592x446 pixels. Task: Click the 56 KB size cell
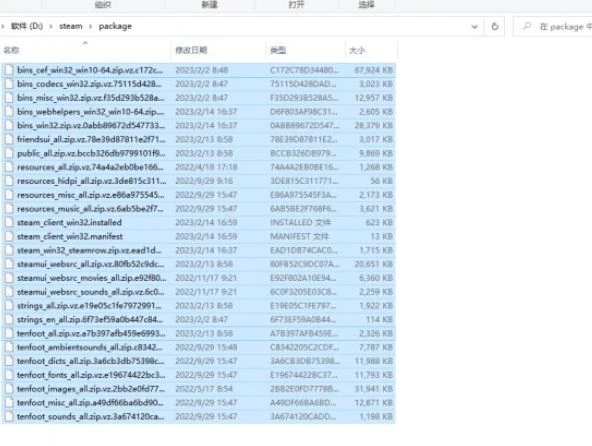coord(382,181)
